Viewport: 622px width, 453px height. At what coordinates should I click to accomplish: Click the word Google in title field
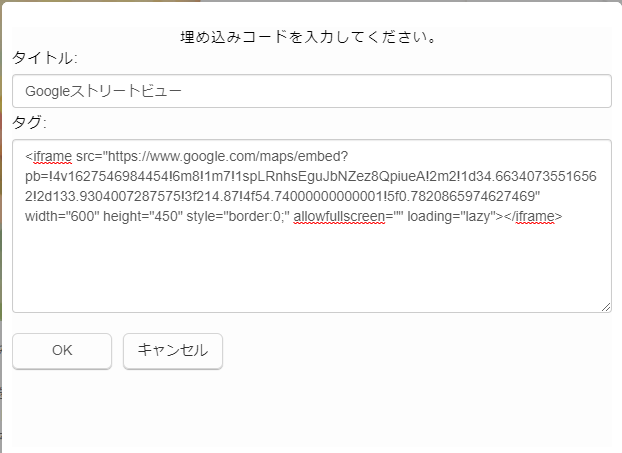click(48, 91)
